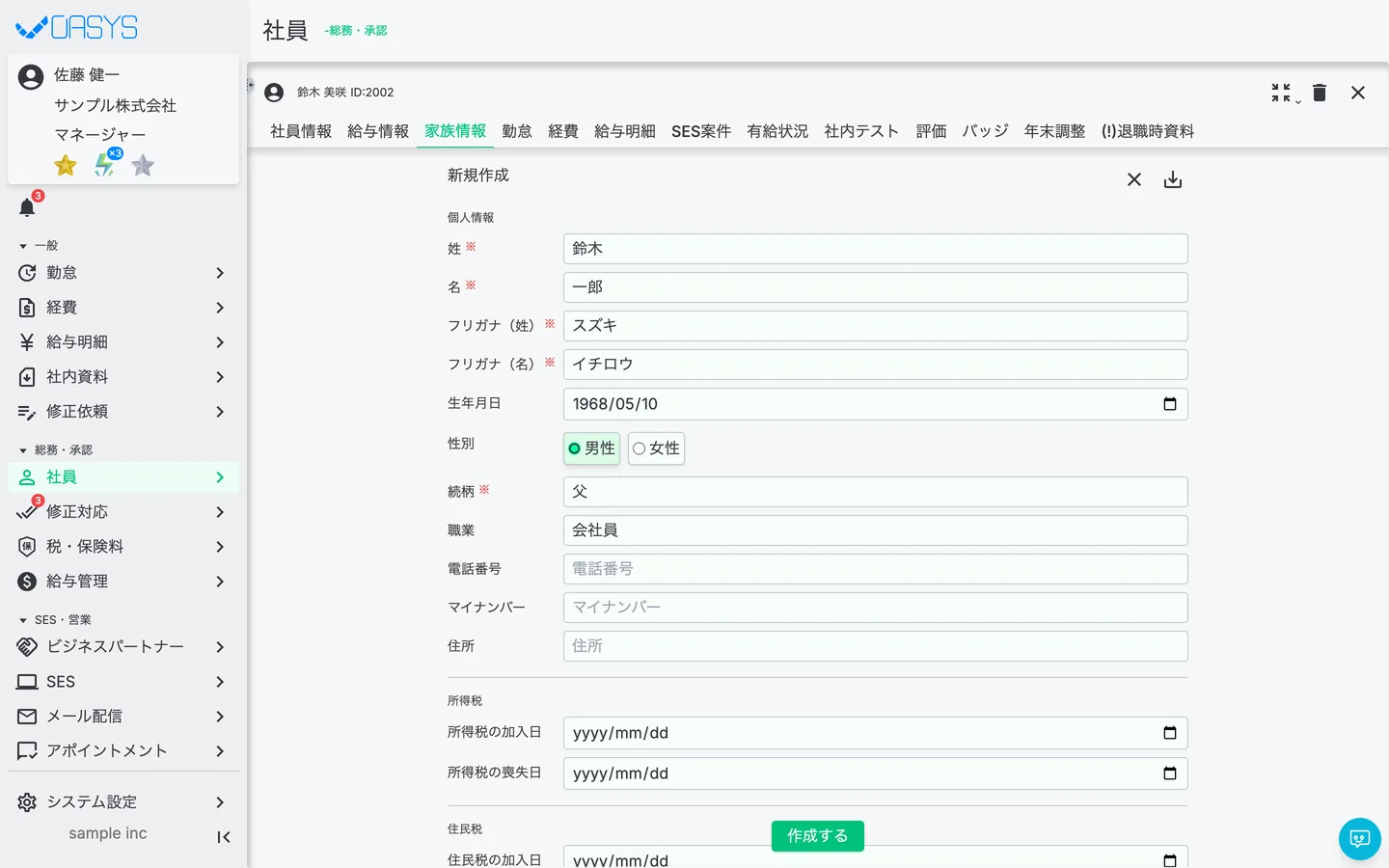This screenshot has height=868, width=1389.
Task: Open calendar picker for 所得税の喪失日
Action: pyautogui.click(x=1170, y=773)
